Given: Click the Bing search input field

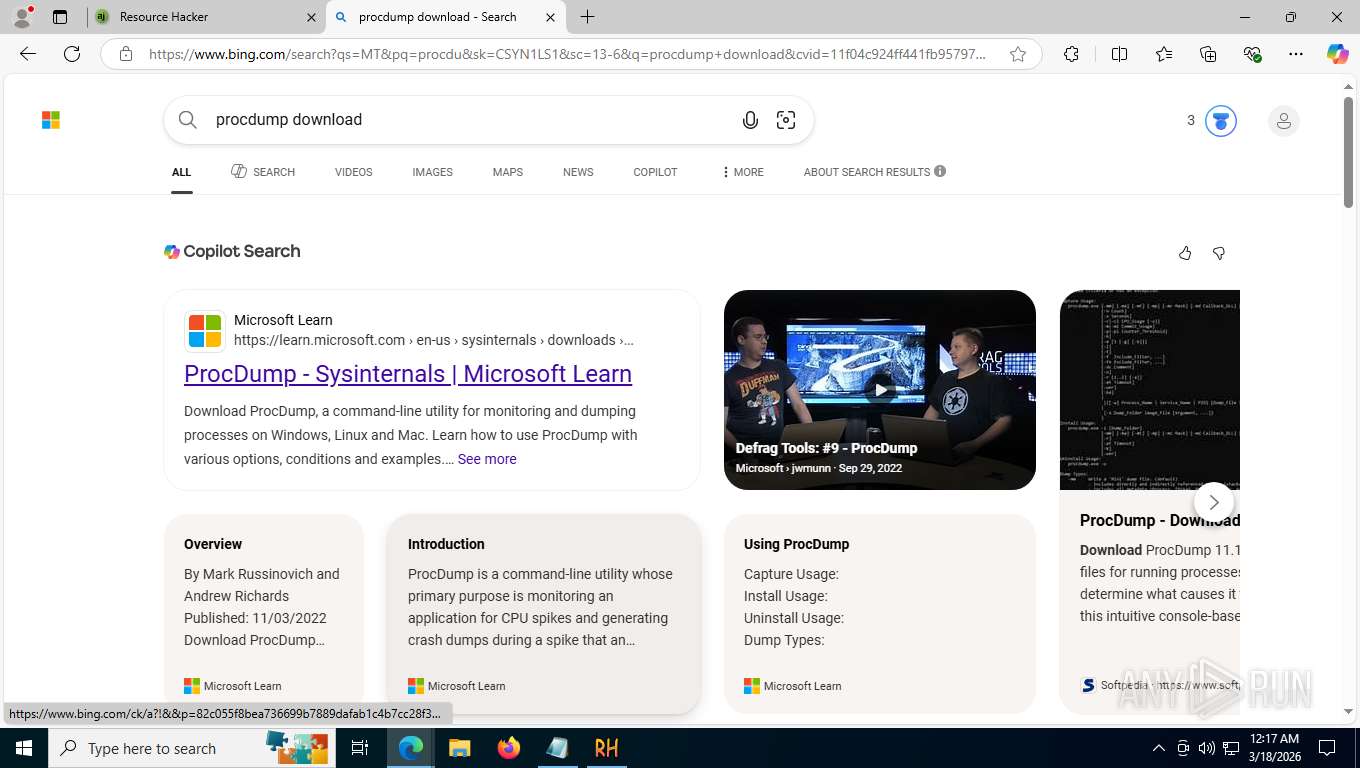Looking at the screenshot, I should (470, 120).
